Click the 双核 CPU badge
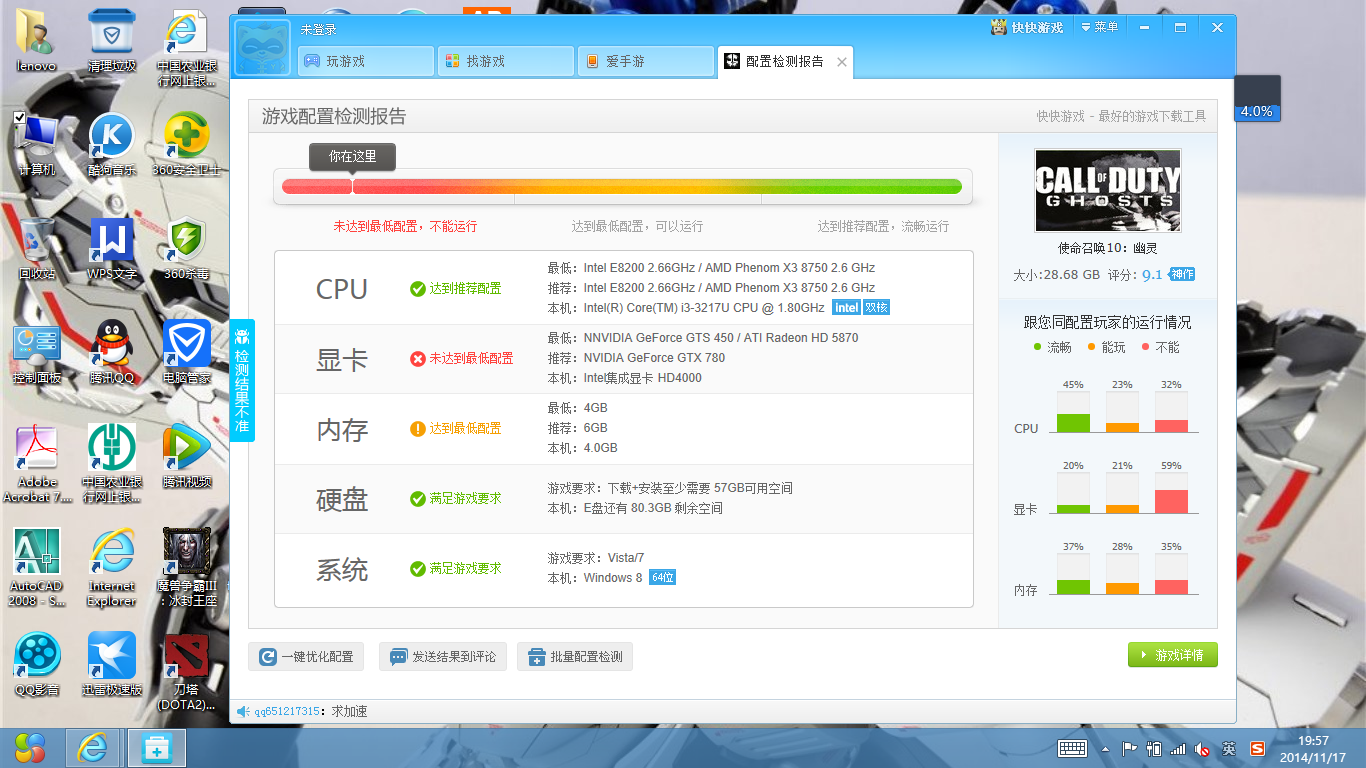This screenshot has width=1366, height=768. click(876, 308)
